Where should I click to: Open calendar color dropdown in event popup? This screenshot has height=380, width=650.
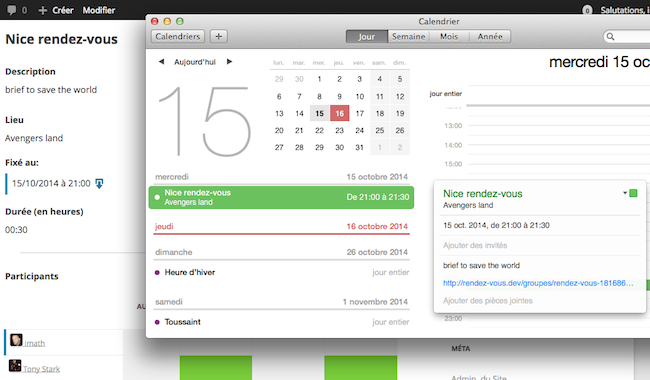point(625,193)
